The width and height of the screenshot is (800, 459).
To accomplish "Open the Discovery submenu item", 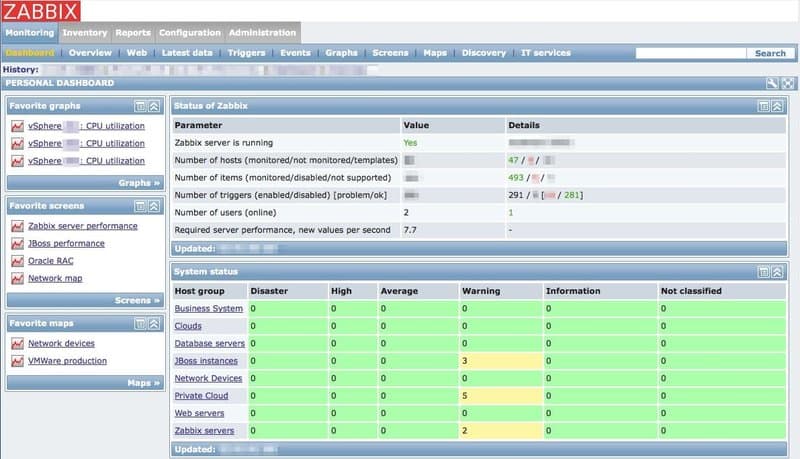I will [x=484, y=53].
